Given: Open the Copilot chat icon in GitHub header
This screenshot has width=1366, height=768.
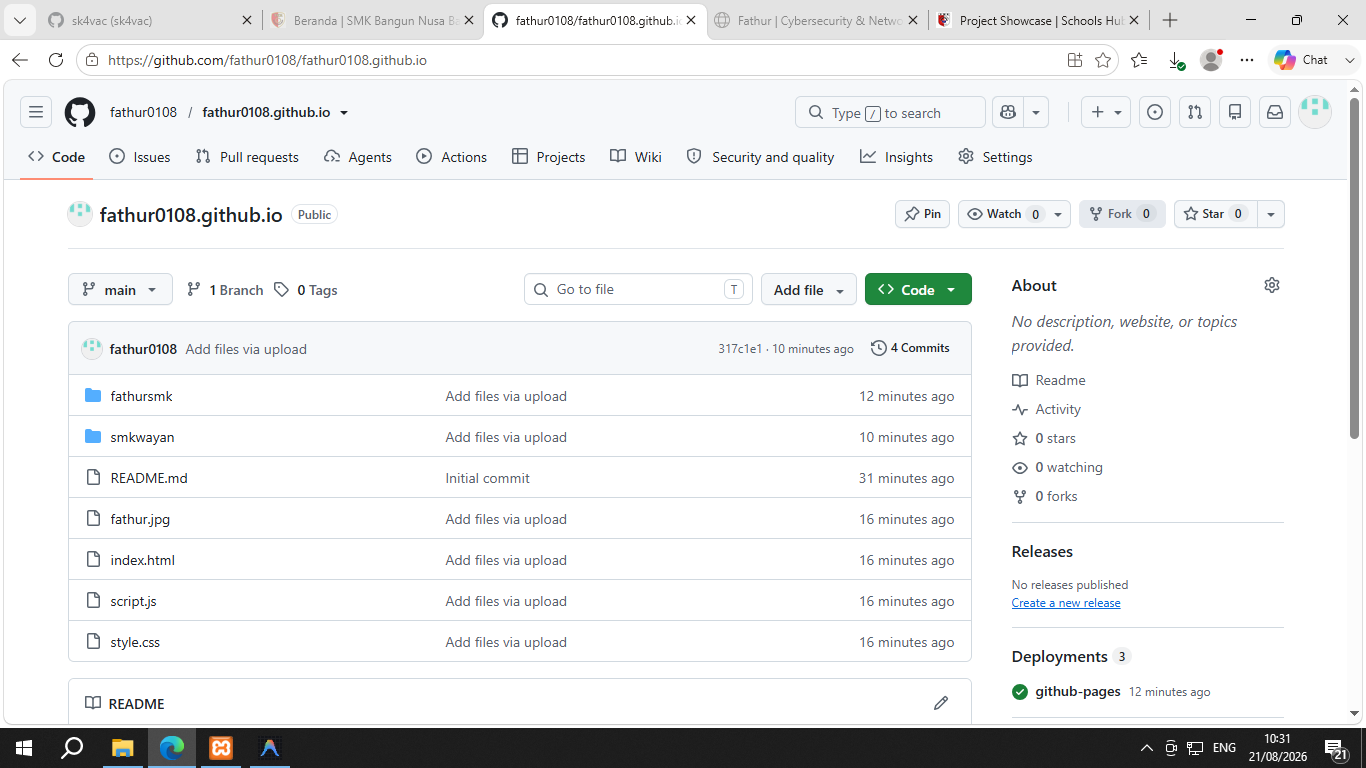Looking at the screenshot, I should tap(1008, 112).
